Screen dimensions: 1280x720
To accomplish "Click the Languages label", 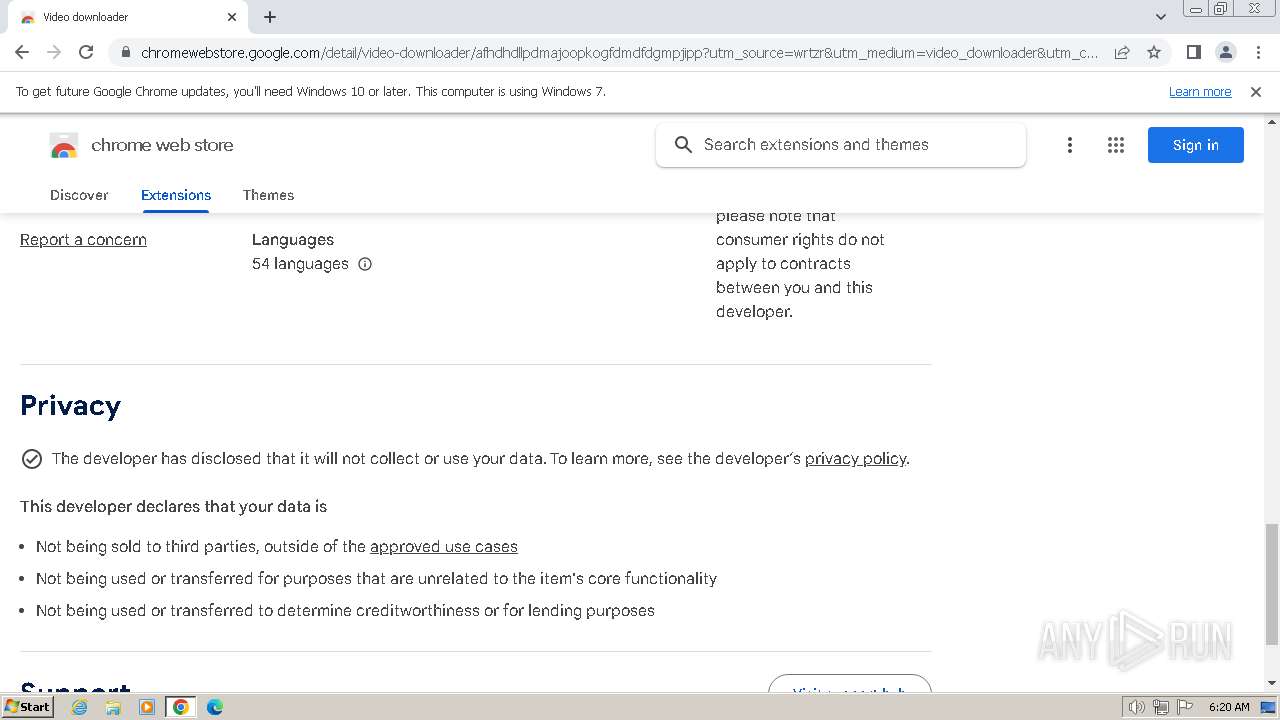I will pos(293,240).
